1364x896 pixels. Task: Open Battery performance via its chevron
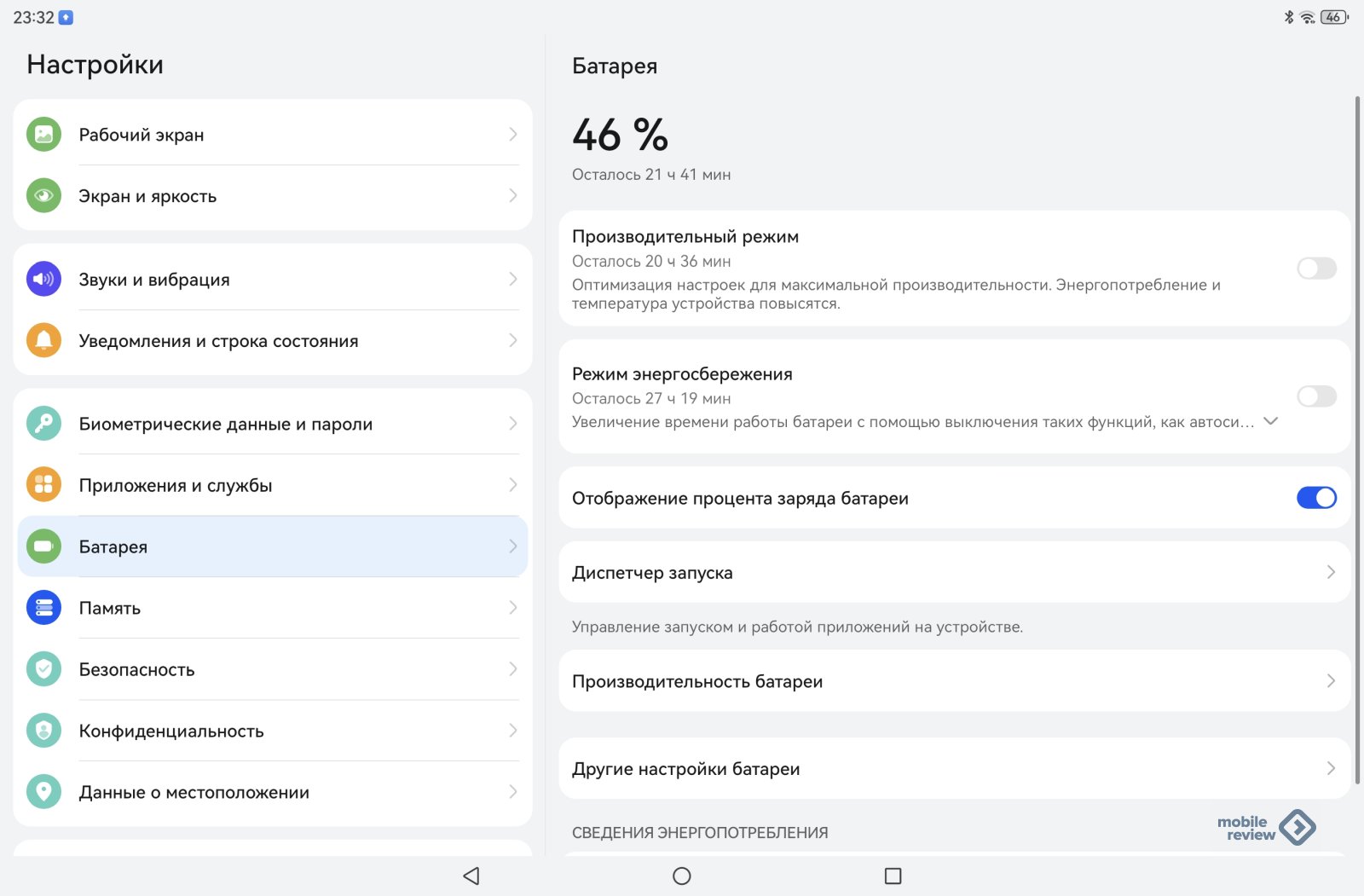(1331, 681)
